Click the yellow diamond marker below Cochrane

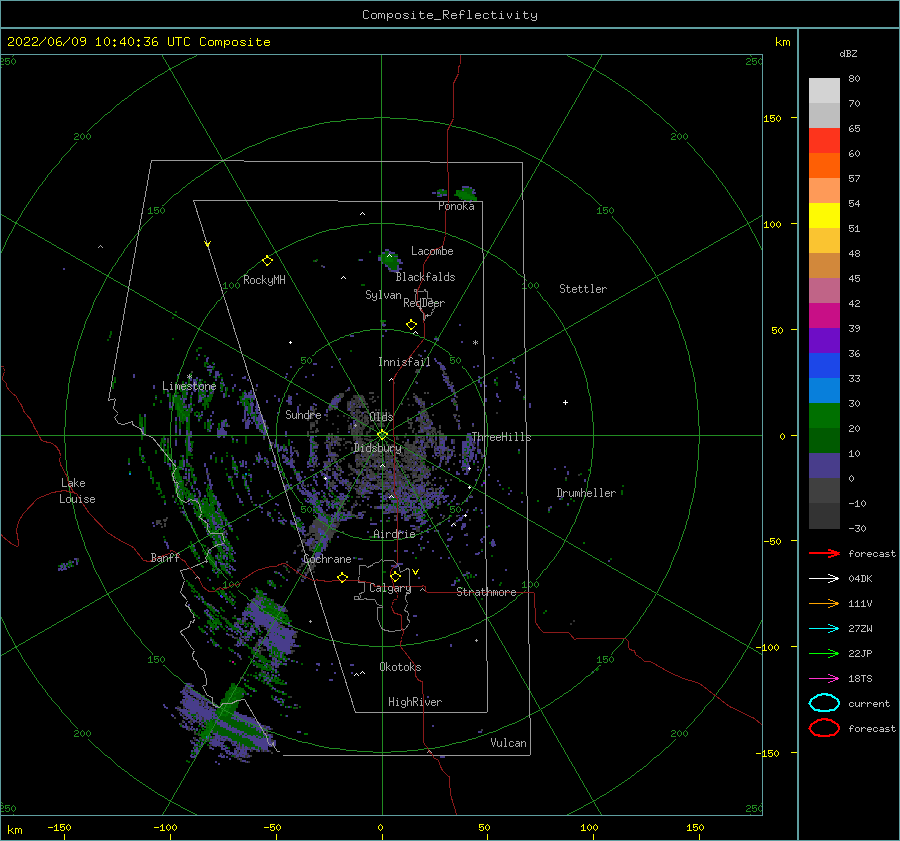click(342, 577)
